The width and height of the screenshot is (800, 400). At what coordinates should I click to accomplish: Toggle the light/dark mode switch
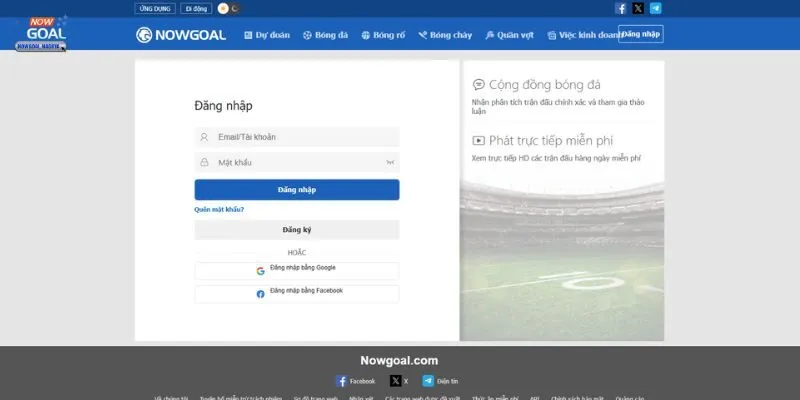229,8
